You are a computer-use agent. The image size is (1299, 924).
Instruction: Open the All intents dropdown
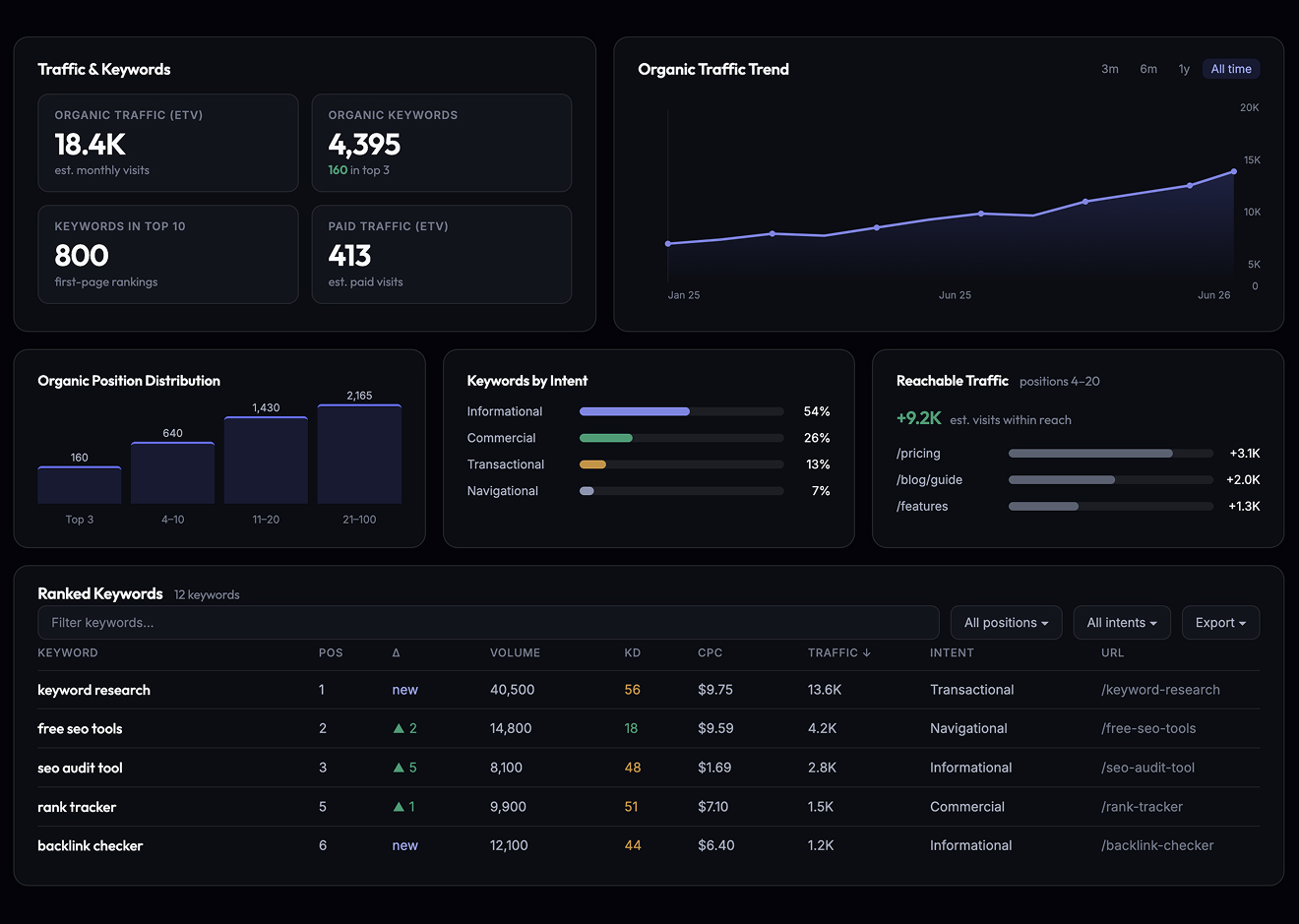(1122, 623)
